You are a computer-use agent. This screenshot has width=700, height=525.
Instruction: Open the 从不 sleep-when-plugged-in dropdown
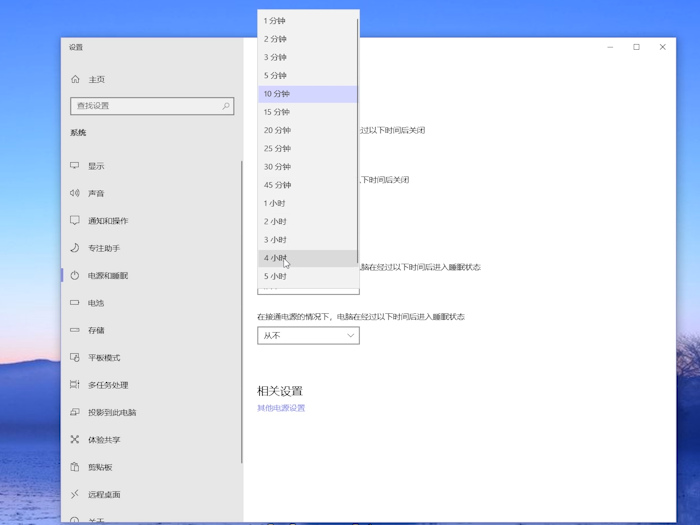coord(308,335)
